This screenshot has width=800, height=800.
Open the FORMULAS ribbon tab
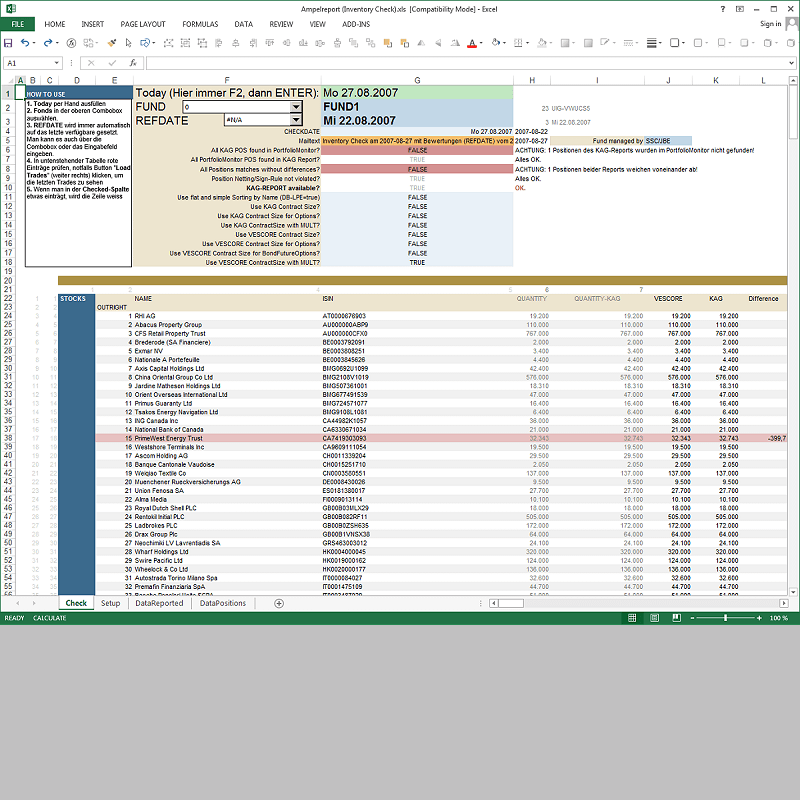200,24
